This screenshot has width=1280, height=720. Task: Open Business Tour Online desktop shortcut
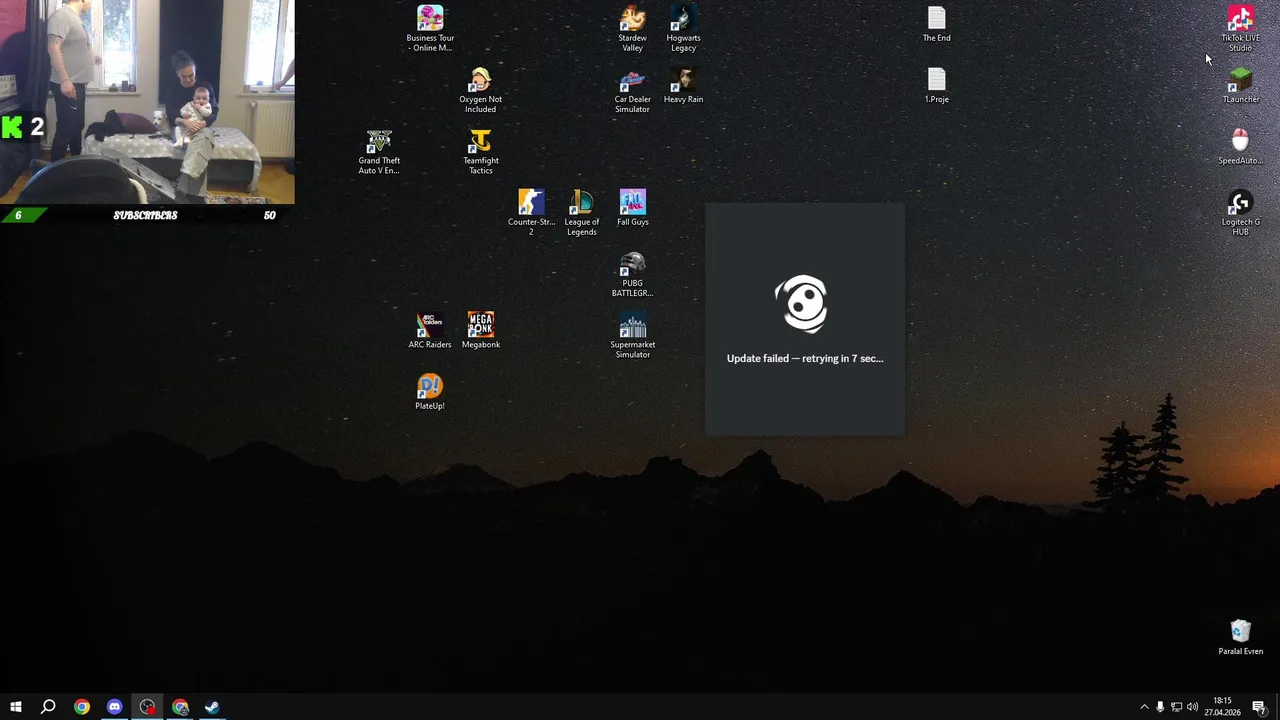click(x=430, y=28)
